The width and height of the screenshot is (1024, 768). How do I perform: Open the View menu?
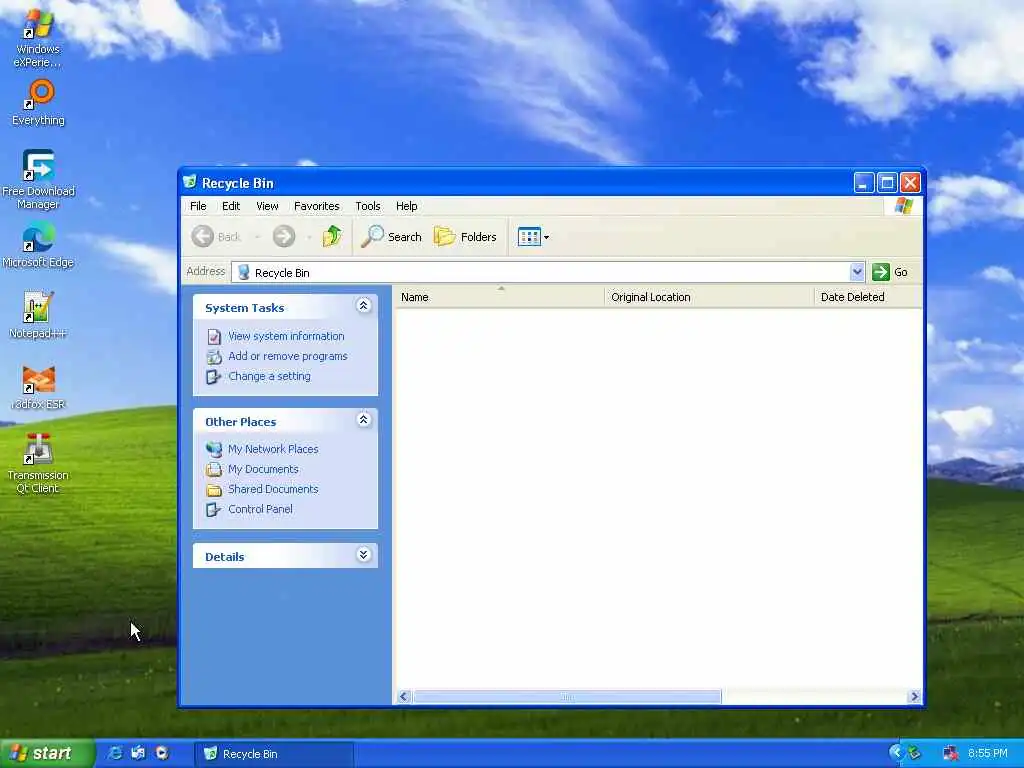pyautogui.click(x=267, y=206)
